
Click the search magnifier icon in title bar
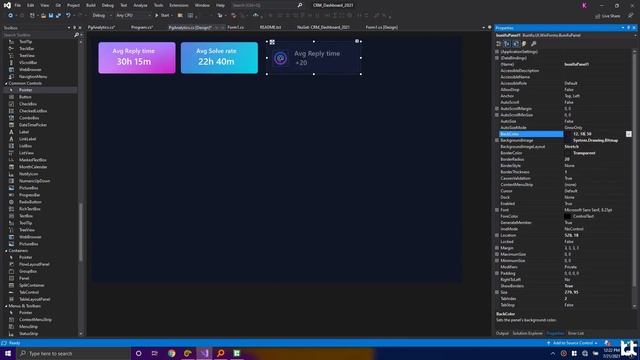pos(300,5)
